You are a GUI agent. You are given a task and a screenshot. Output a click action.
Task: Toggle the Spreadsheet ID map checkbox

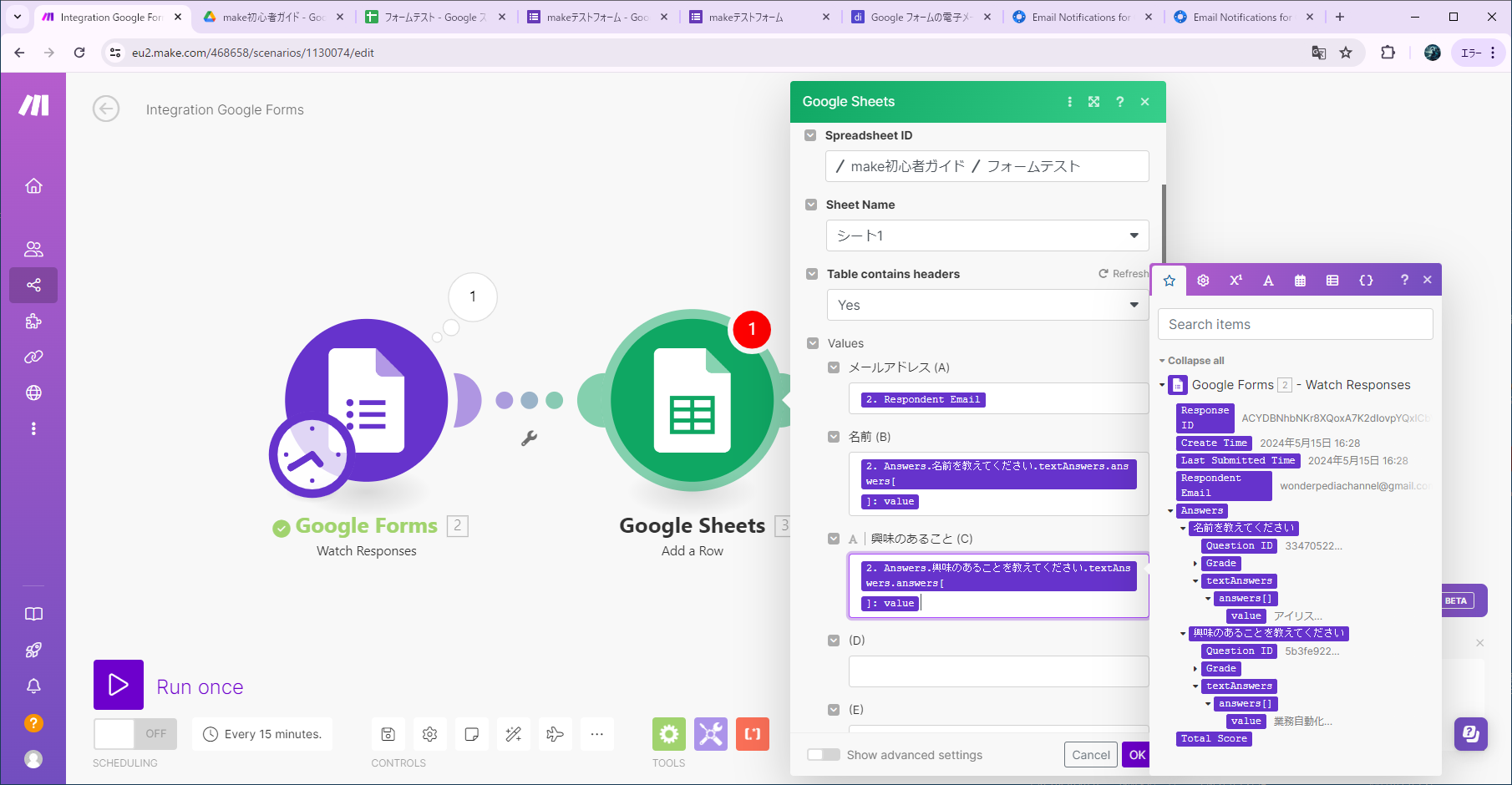[x=810, y=135]
